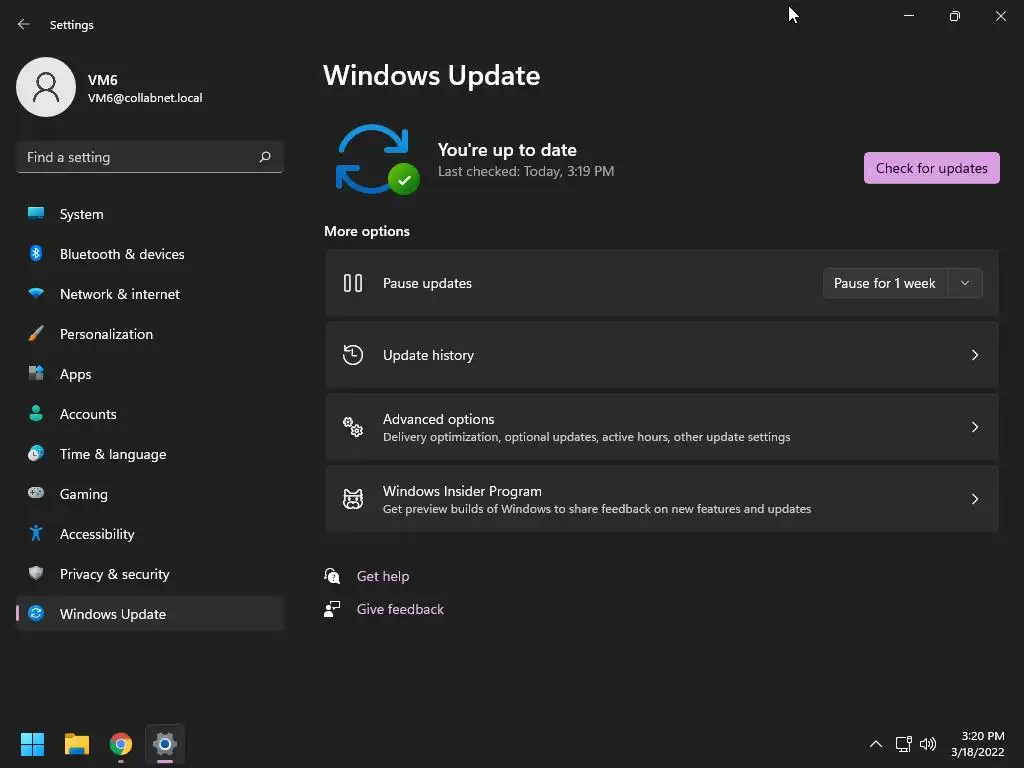
Task: Open Windows Insider Program chevron
Action: 974,499
